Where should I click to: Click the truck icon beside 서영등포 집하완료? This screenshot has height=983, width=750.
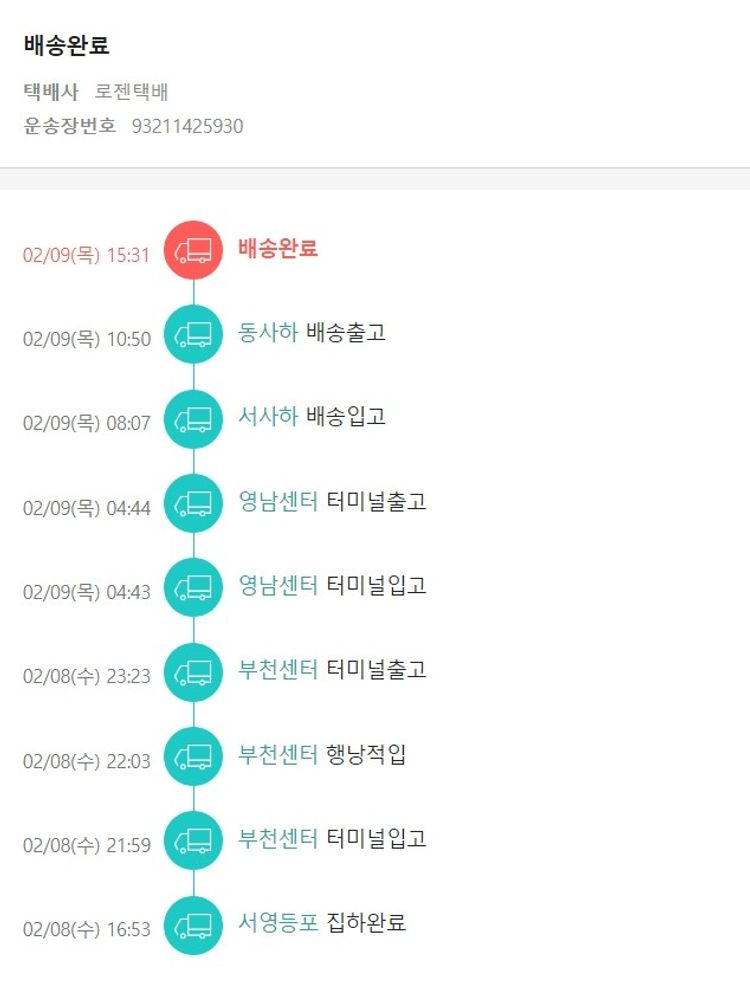point(194,925)
